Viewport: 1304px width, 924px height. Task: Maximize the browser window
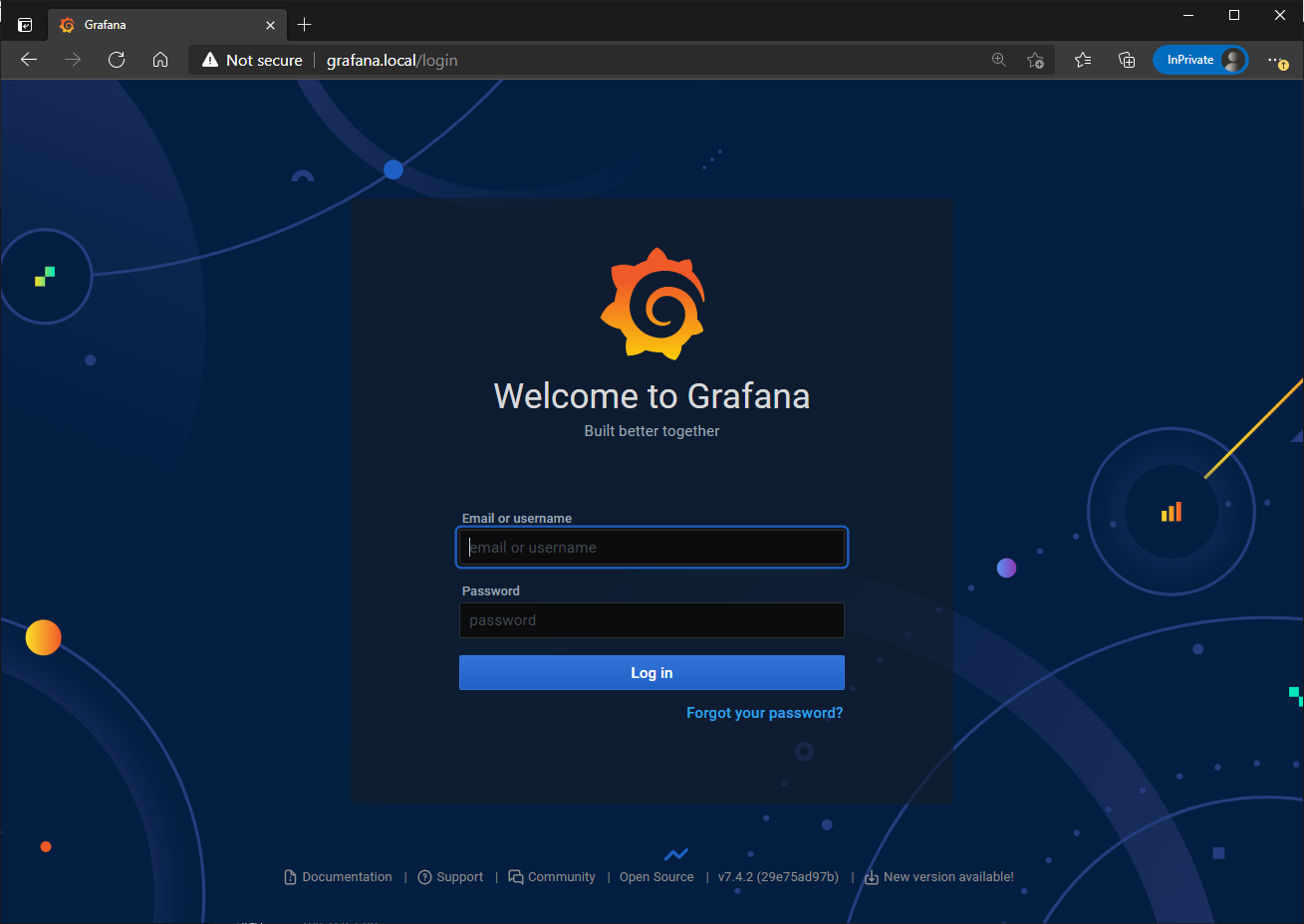(x=1234, y=15)
